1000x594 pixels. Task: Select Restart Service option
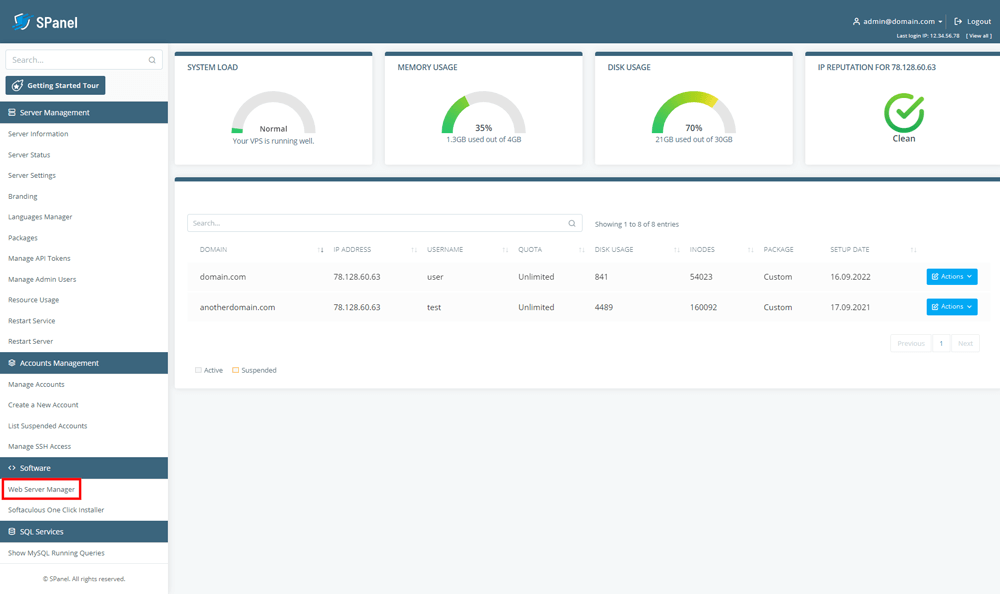31,321
